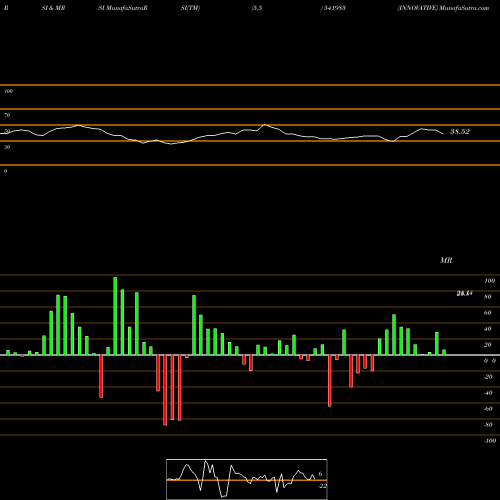Click the RSI axis label 30
500x500 pixels.
point(7,147)
